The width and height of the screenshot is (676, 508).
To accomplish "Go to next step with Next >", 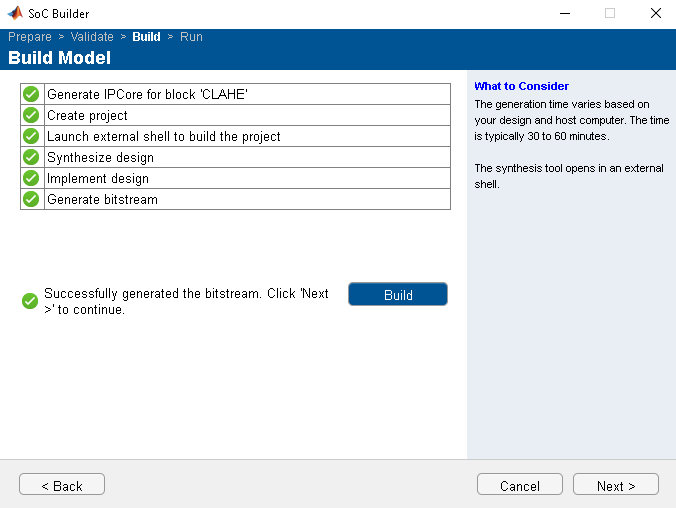I will coord(615,485).
